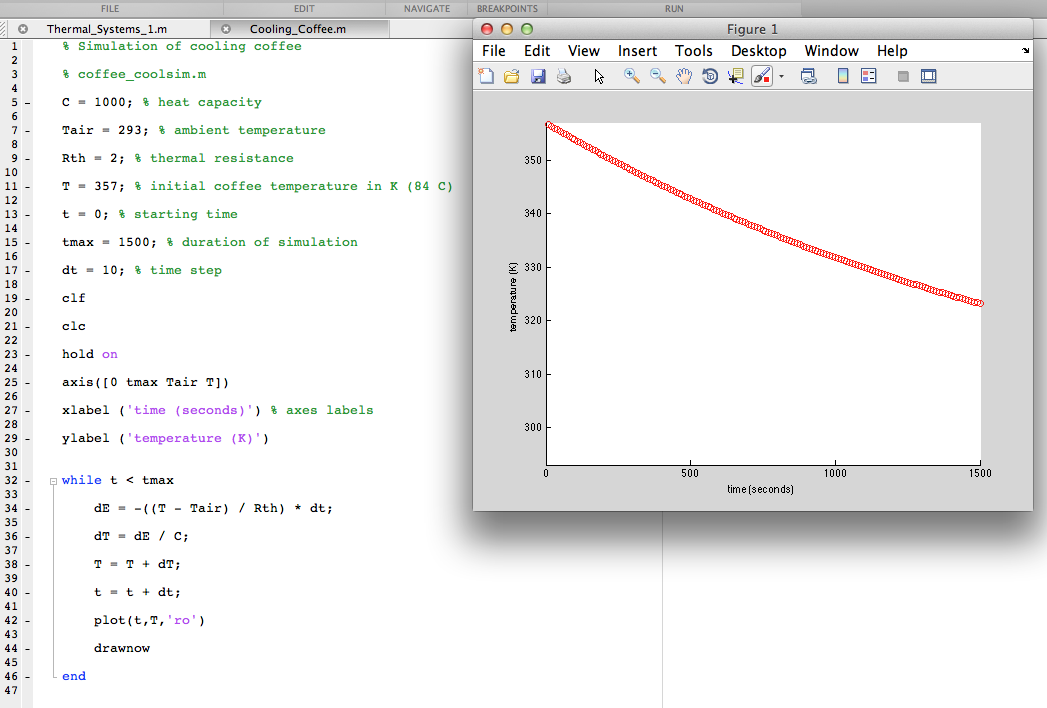The height and width of the screenshot is (708, 1047).
Task: Click the red color swatch on the brush tool
Action: tap(767, 80)
